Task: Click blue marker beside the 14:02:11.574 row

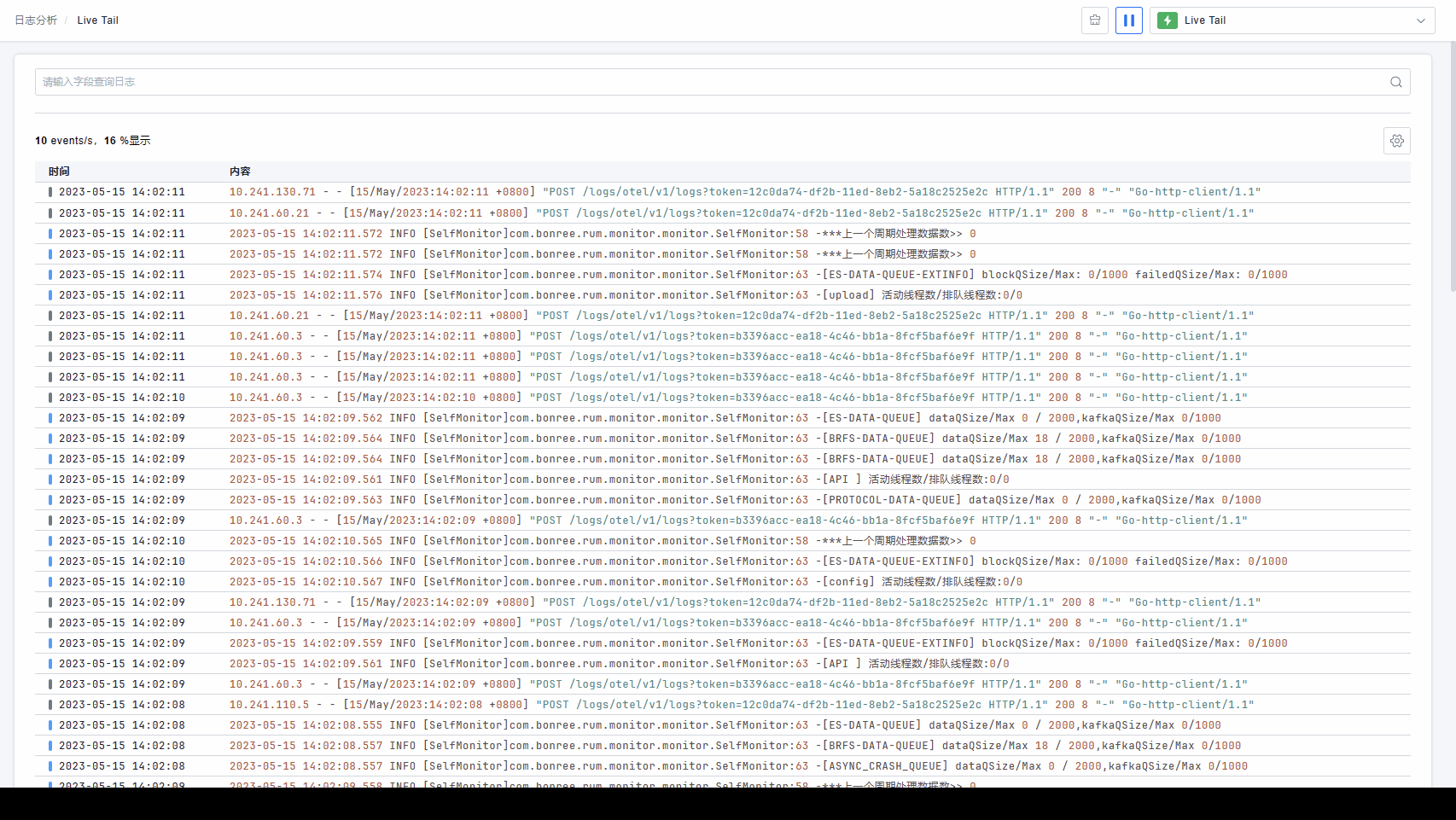Action: coord(50,275)
